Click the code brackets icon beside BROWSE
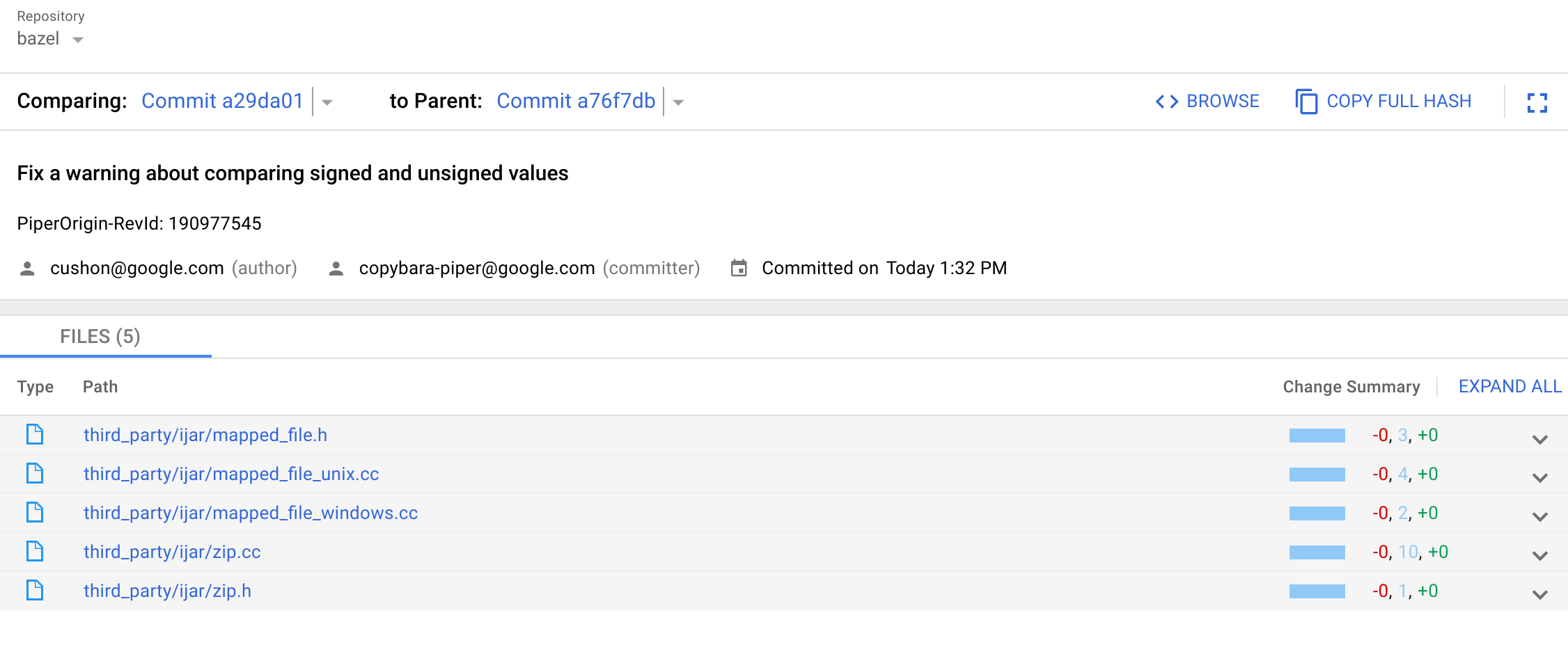Screen dimensions: 1568x654 [1166, 101]
